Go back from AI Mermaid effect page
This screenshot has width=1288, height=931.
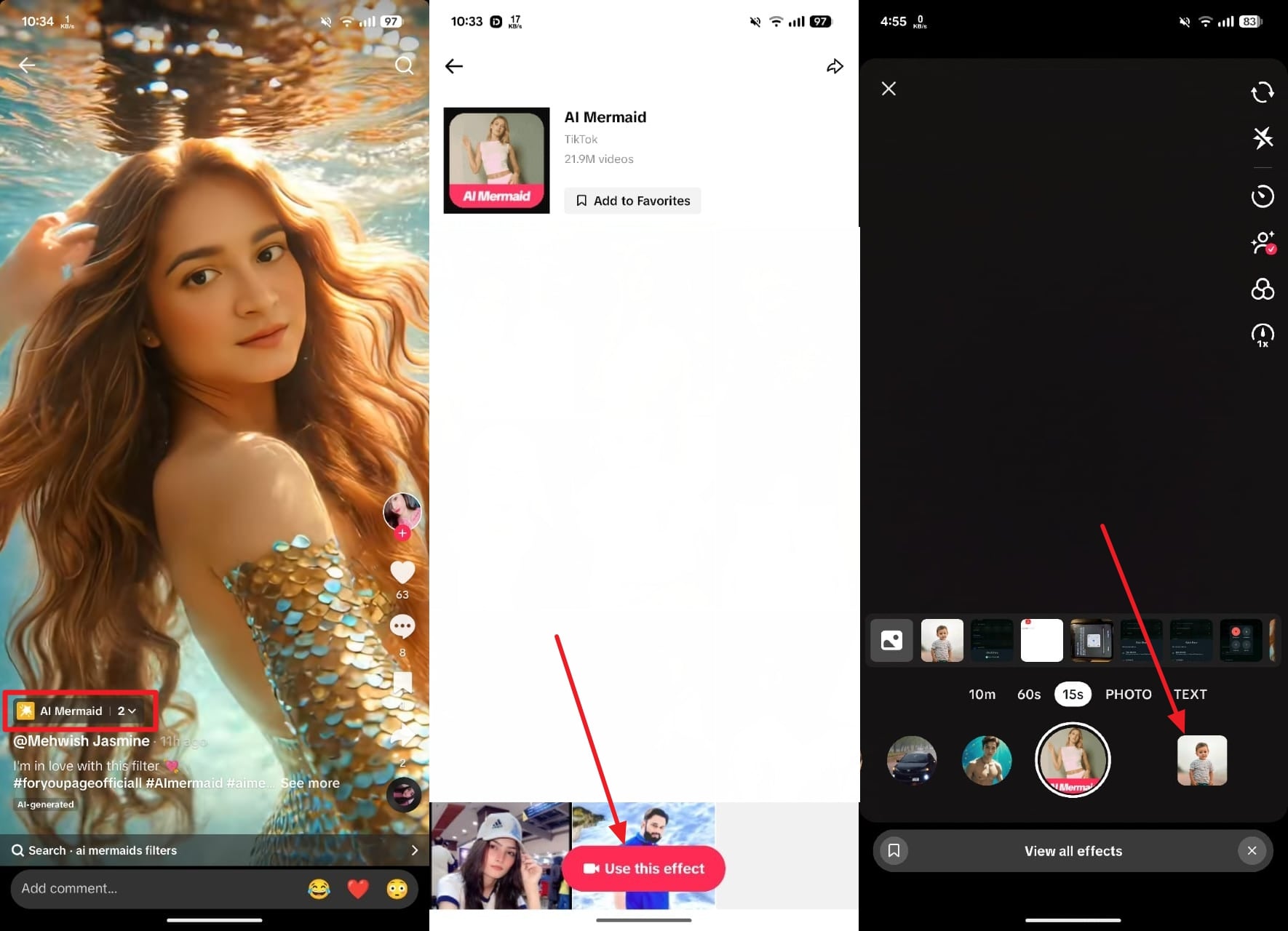point(454,66)
